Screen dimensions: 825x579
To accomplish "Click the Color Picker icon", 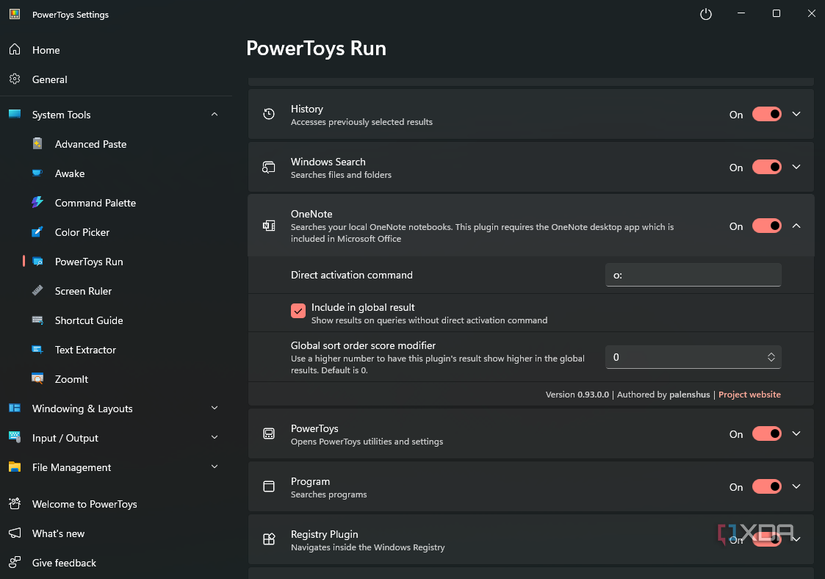I will click(x=37, y=232).
